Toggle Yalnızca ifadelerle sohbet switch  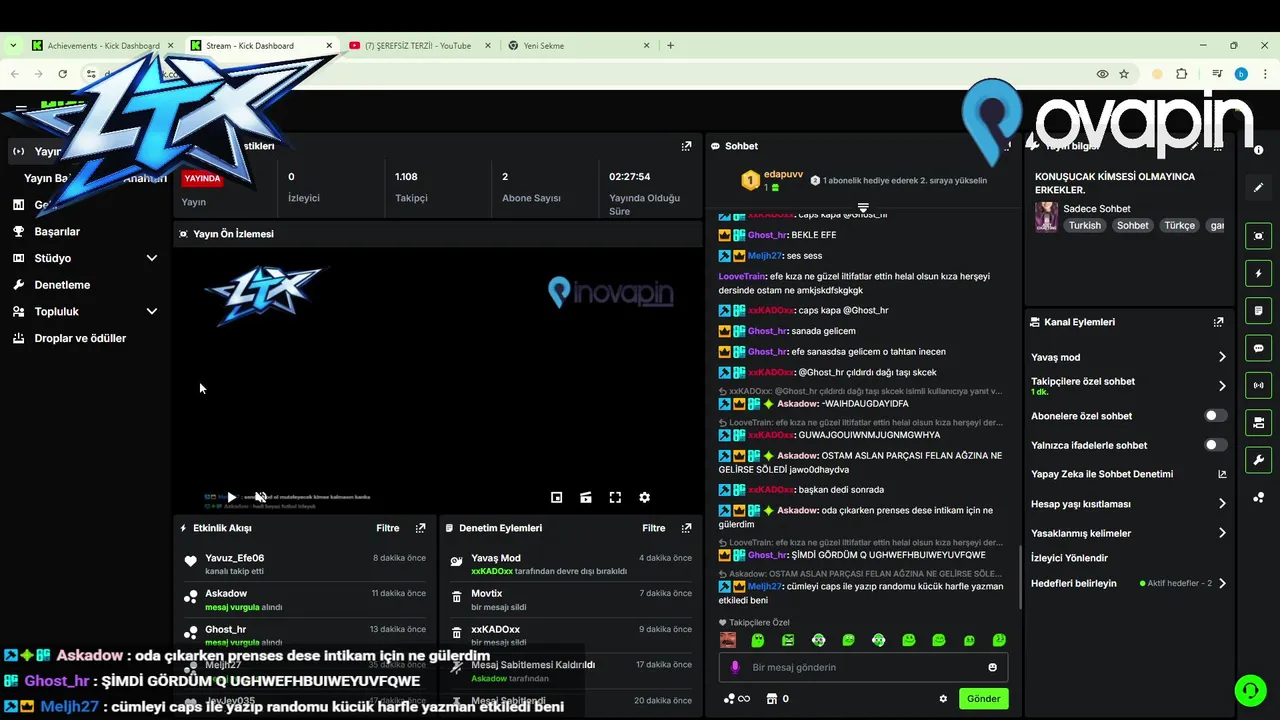click(x=1215, y=445)
